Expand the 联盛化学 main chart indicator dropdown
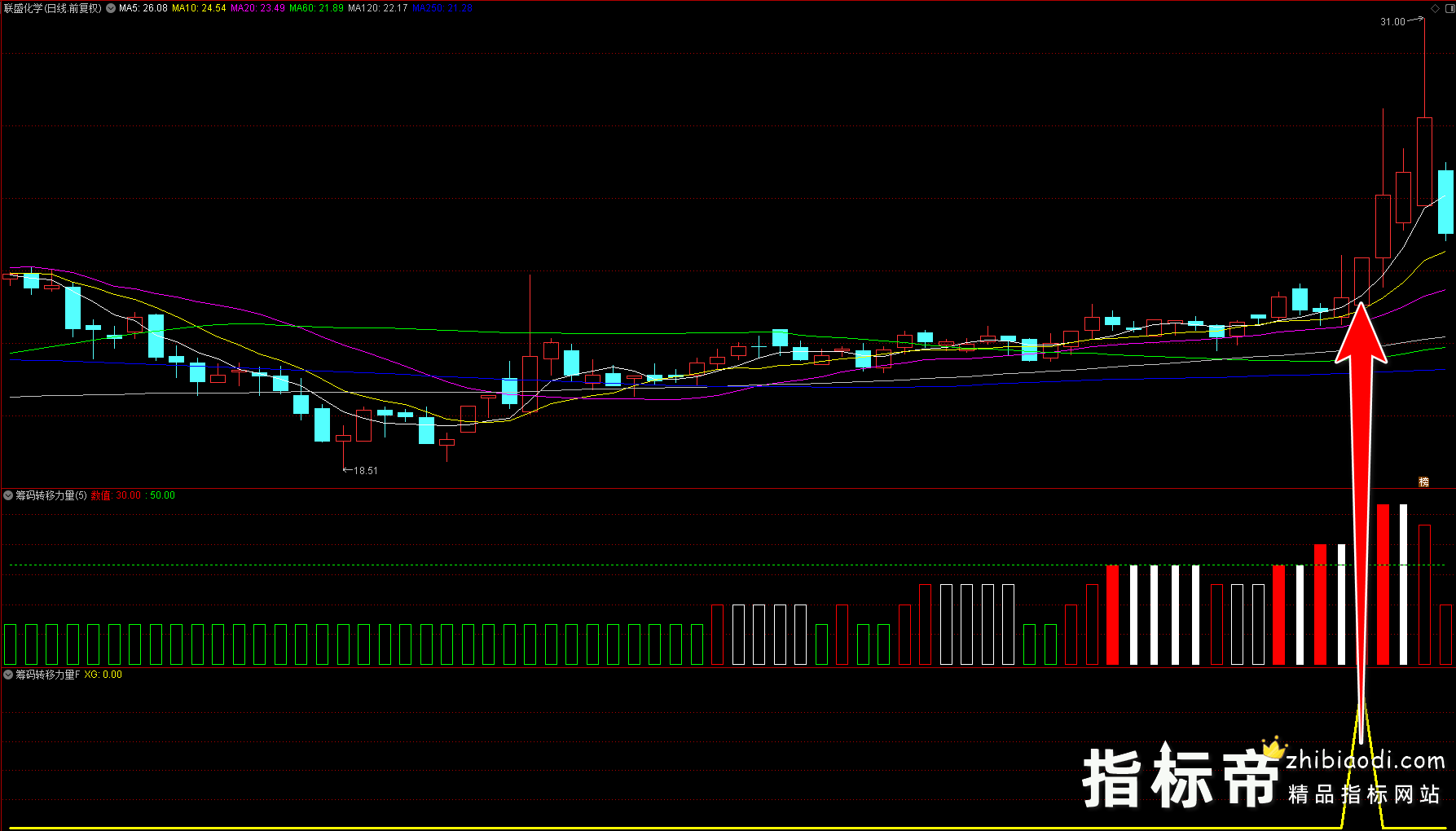The image size is (1456, 831). tap(111, 8)
